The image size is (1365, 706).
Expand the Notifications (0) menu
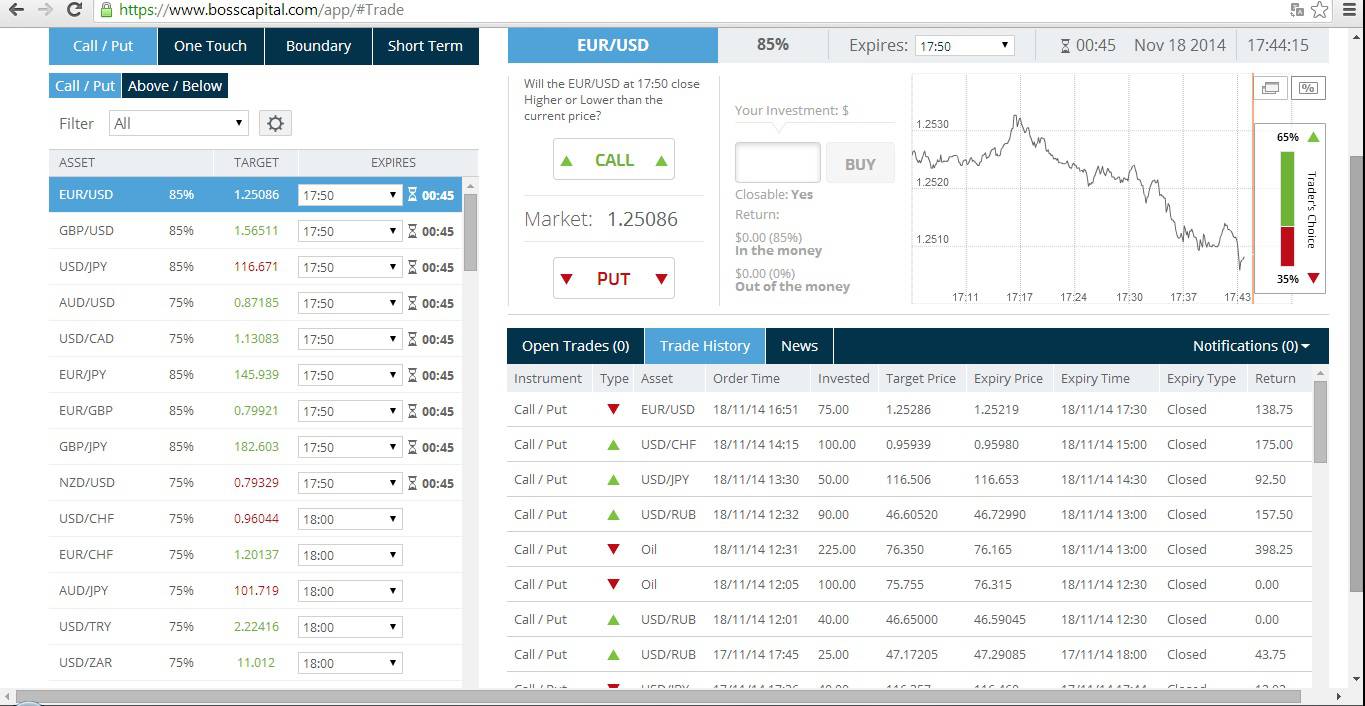coord(1250,346)
